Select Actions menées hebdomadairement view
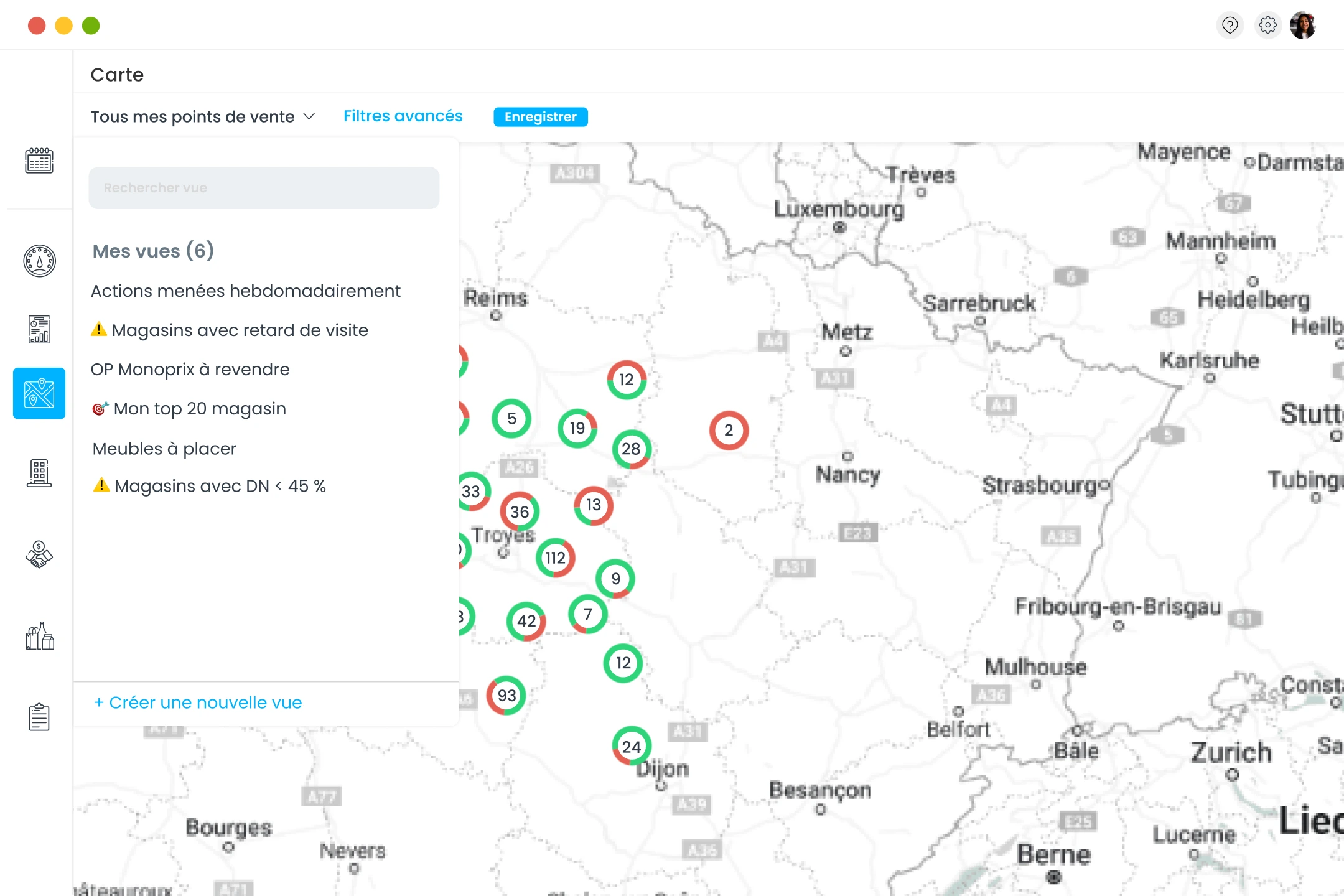 (x=245, y=291)
